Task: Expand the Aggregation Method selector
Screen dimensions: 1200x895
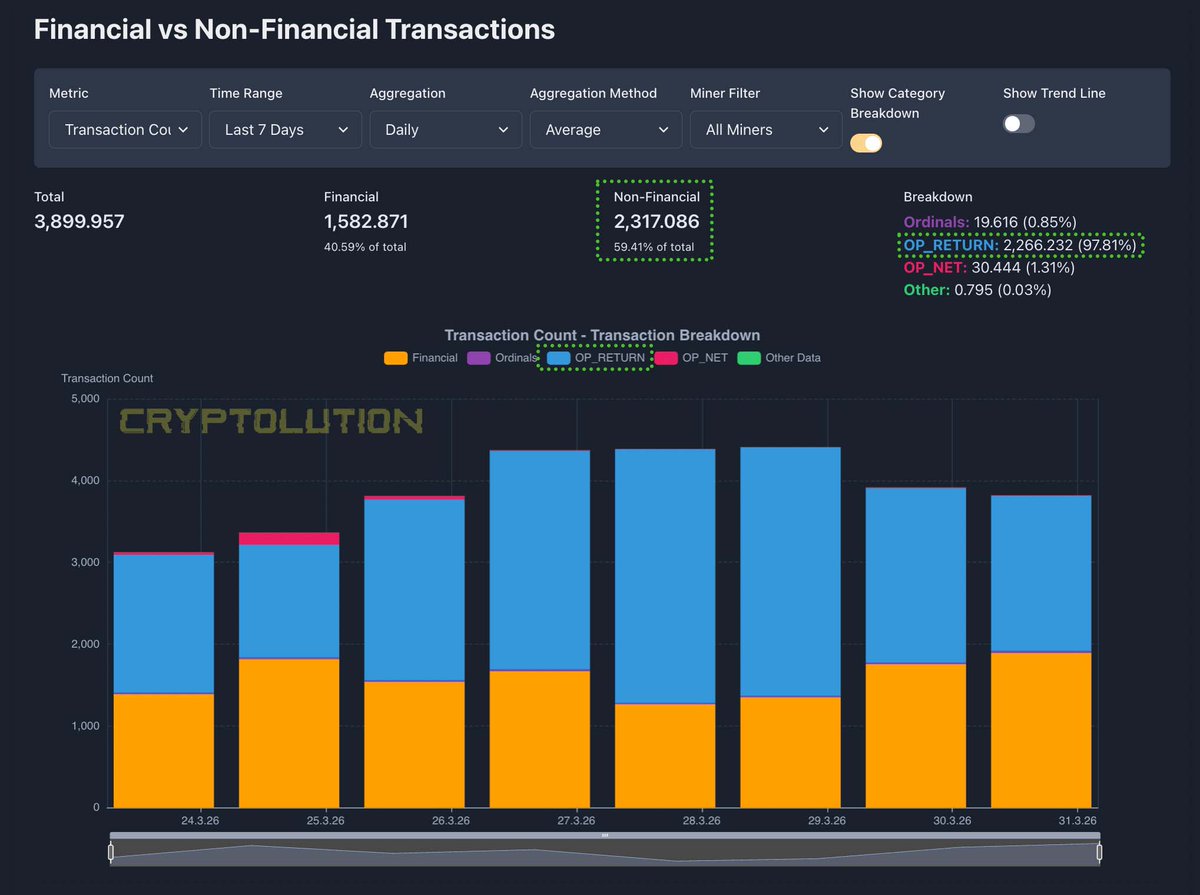Action: point(605,129)
